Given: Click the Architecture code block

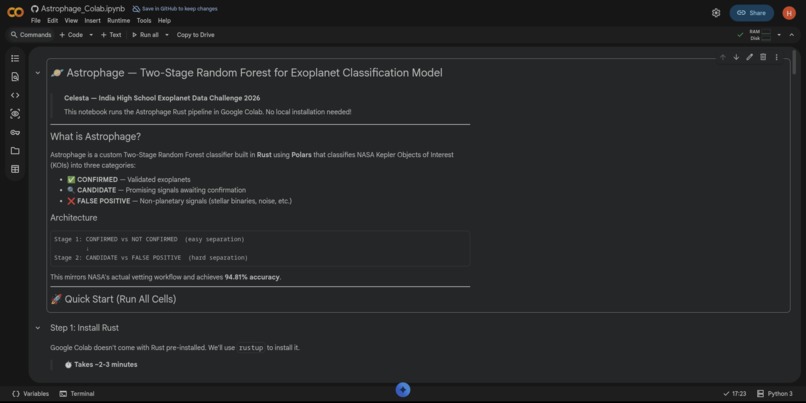Looking at the screenshot, I should 260,248.
